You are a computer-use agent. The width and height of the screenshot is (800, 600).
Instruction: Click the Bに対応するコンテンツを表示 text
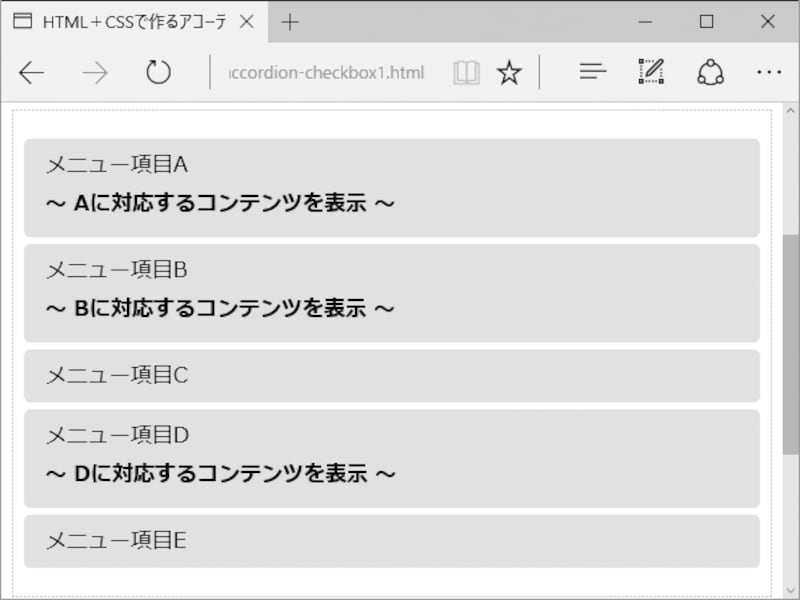[220, 309]
